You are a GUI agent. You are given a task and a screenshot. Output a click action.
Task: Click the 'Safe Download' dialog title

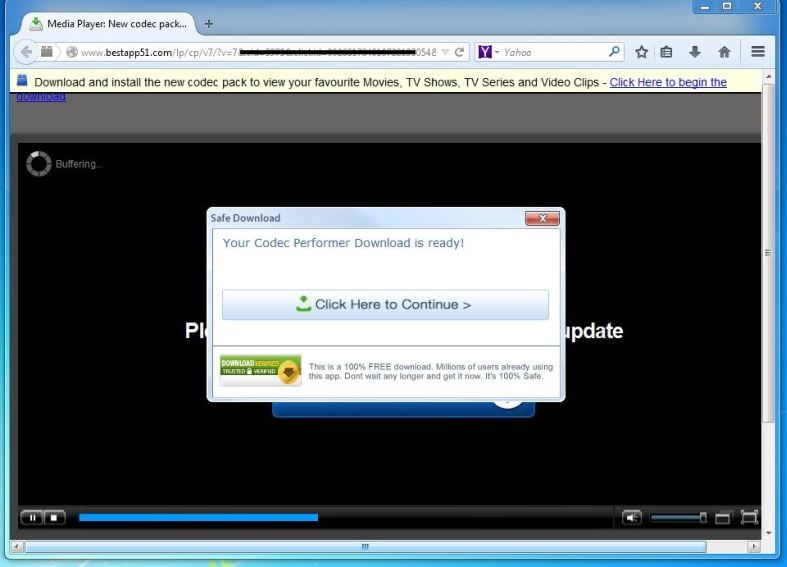point(245,218)
